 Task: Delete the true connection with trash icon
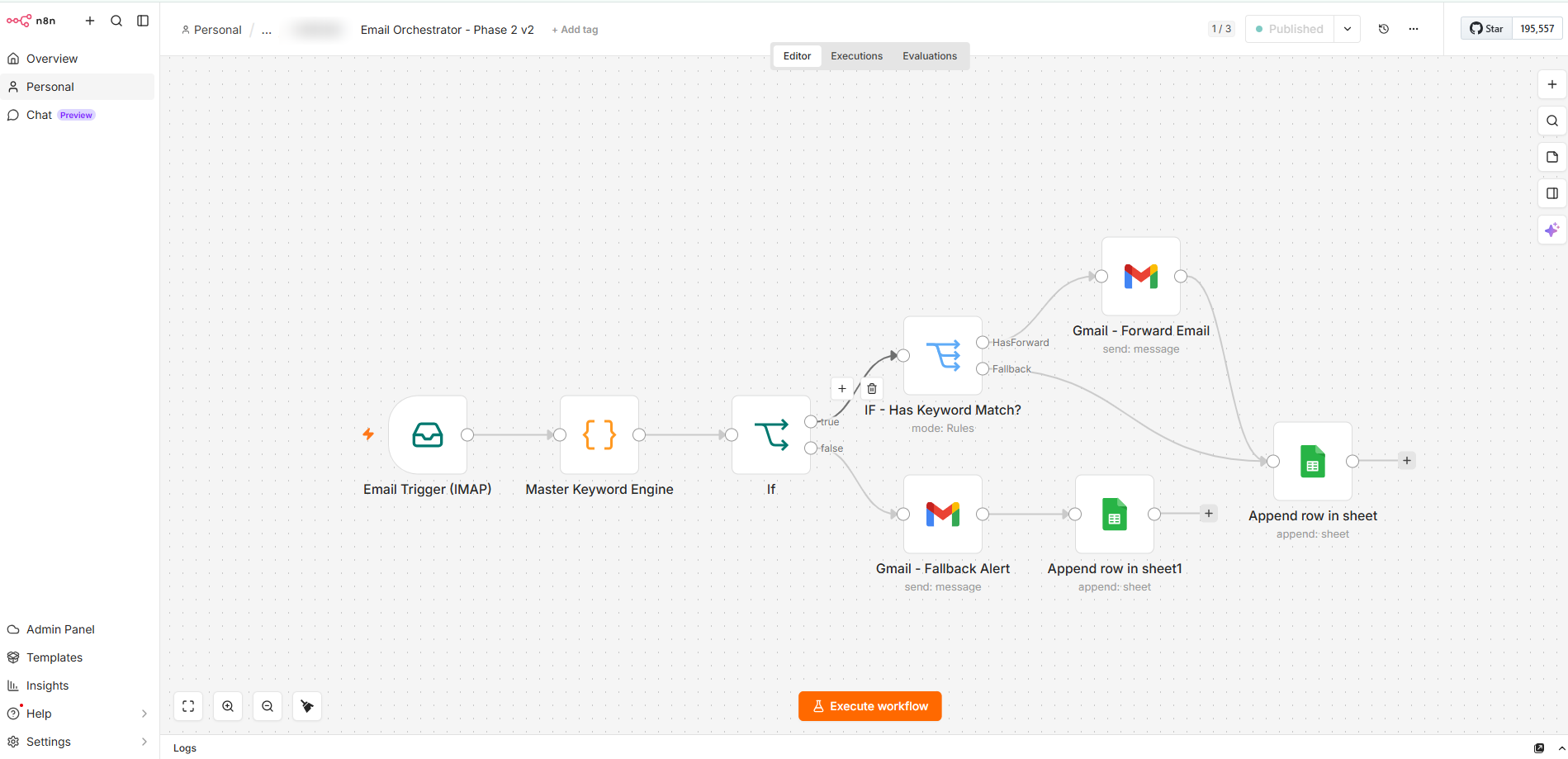[872, 388]
